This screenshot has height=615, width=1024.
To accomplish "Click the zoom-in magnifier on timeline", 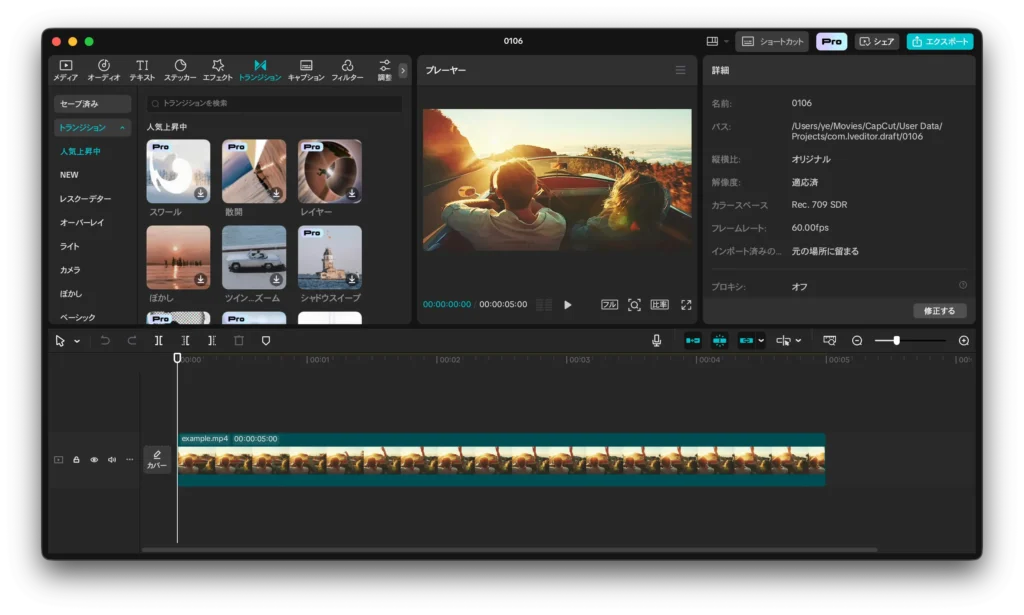I will [x=963, y=341].
